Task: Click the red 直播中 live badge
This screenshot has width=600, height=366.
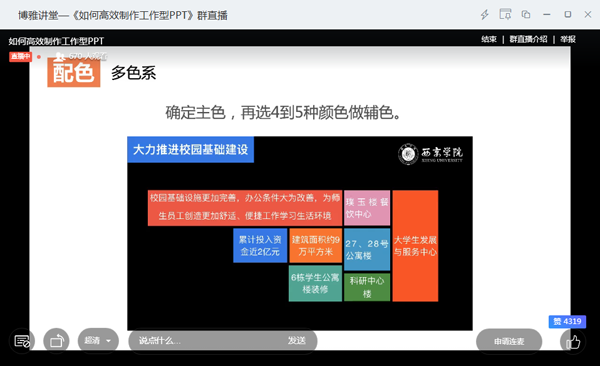Action: (20, 56)
